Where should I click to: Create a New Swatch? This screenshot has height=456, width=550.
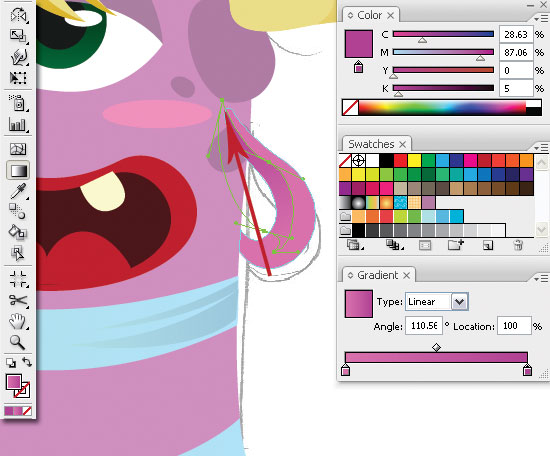tap(488, 245)
